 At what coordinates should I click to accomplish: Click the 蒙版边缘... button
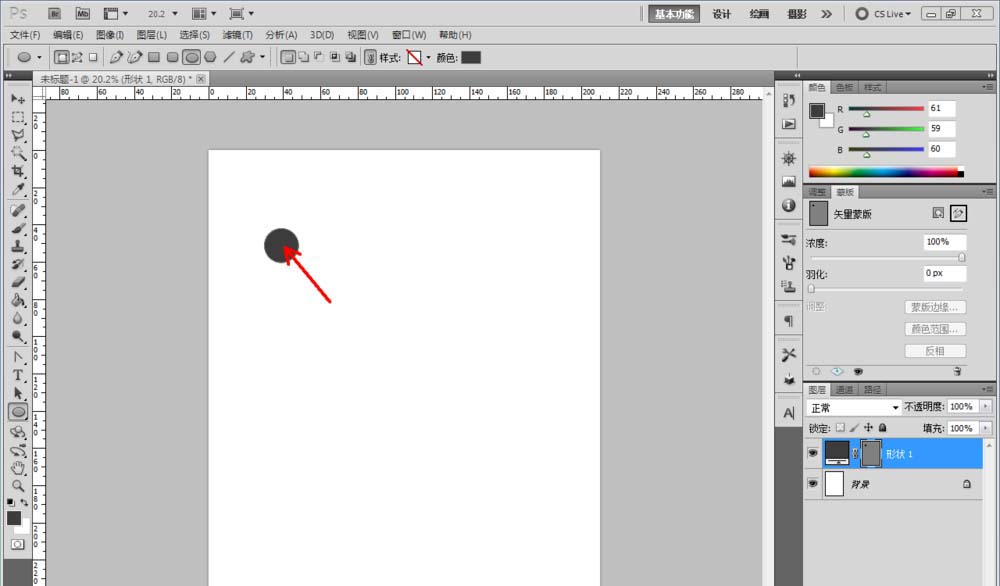click(x=935, y=307)
